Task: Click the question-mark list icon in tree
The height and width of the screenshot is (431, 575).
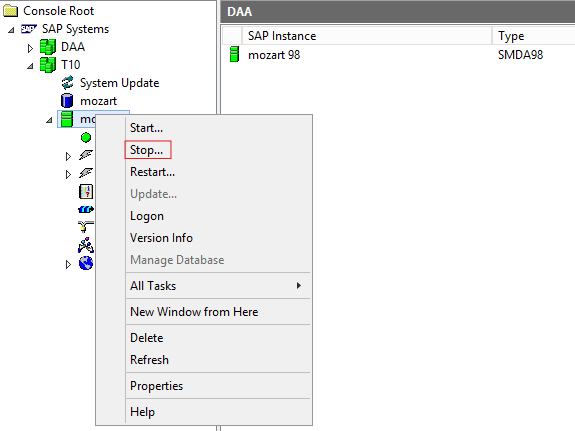Action: point(86,191)
